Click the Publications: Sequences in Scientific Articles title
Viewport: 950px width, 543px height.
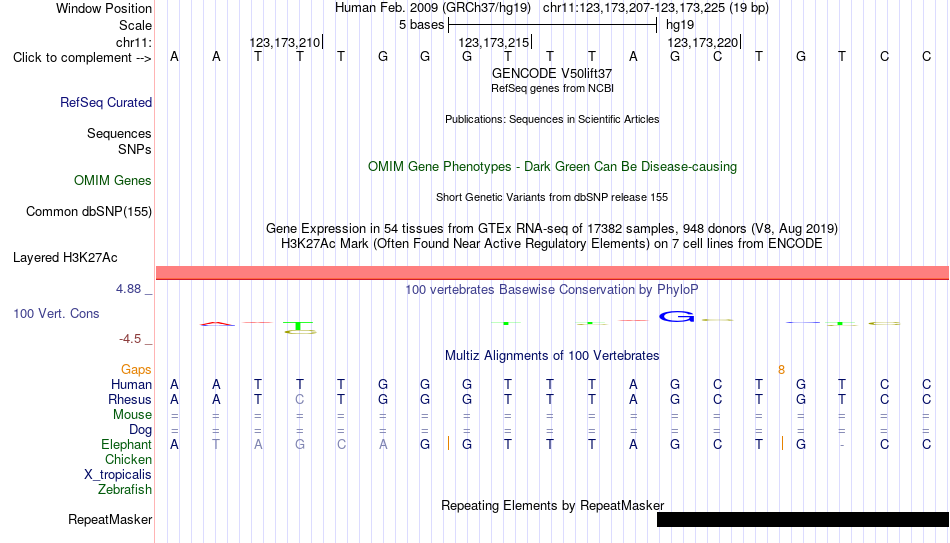point(552,119)
